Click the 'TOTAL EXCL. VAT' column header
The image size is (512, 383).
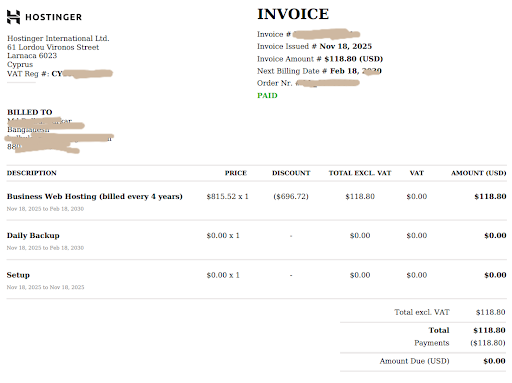[360, 173]
